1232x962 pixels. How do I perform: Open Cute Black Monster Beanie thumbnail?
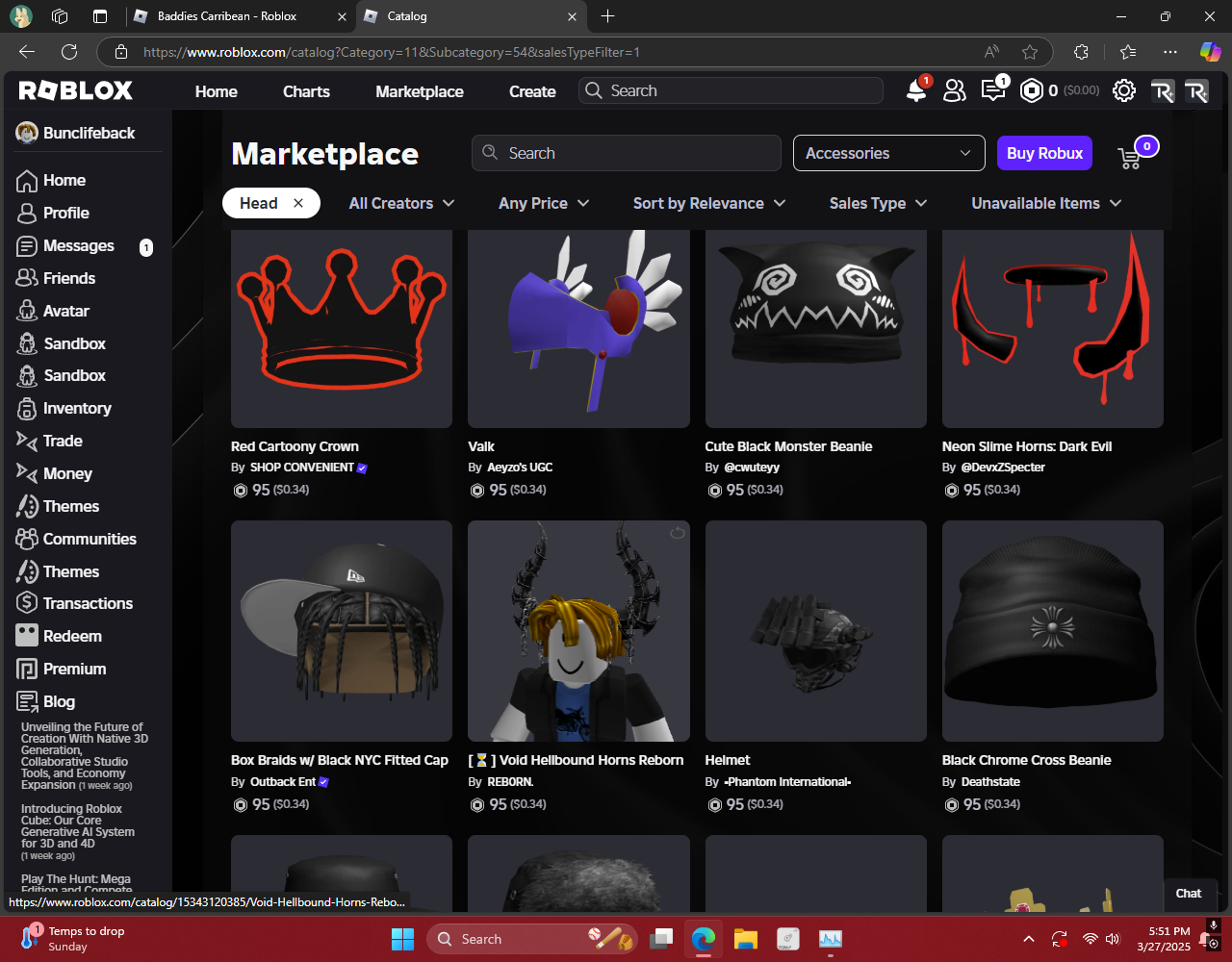click(816, 328)
